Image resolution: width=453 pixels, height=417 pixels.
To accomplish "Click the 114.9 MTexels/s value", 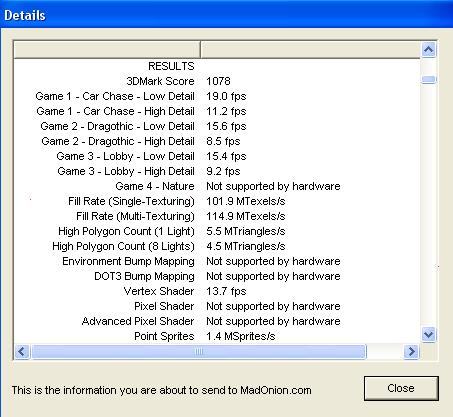I will point(246,216).
